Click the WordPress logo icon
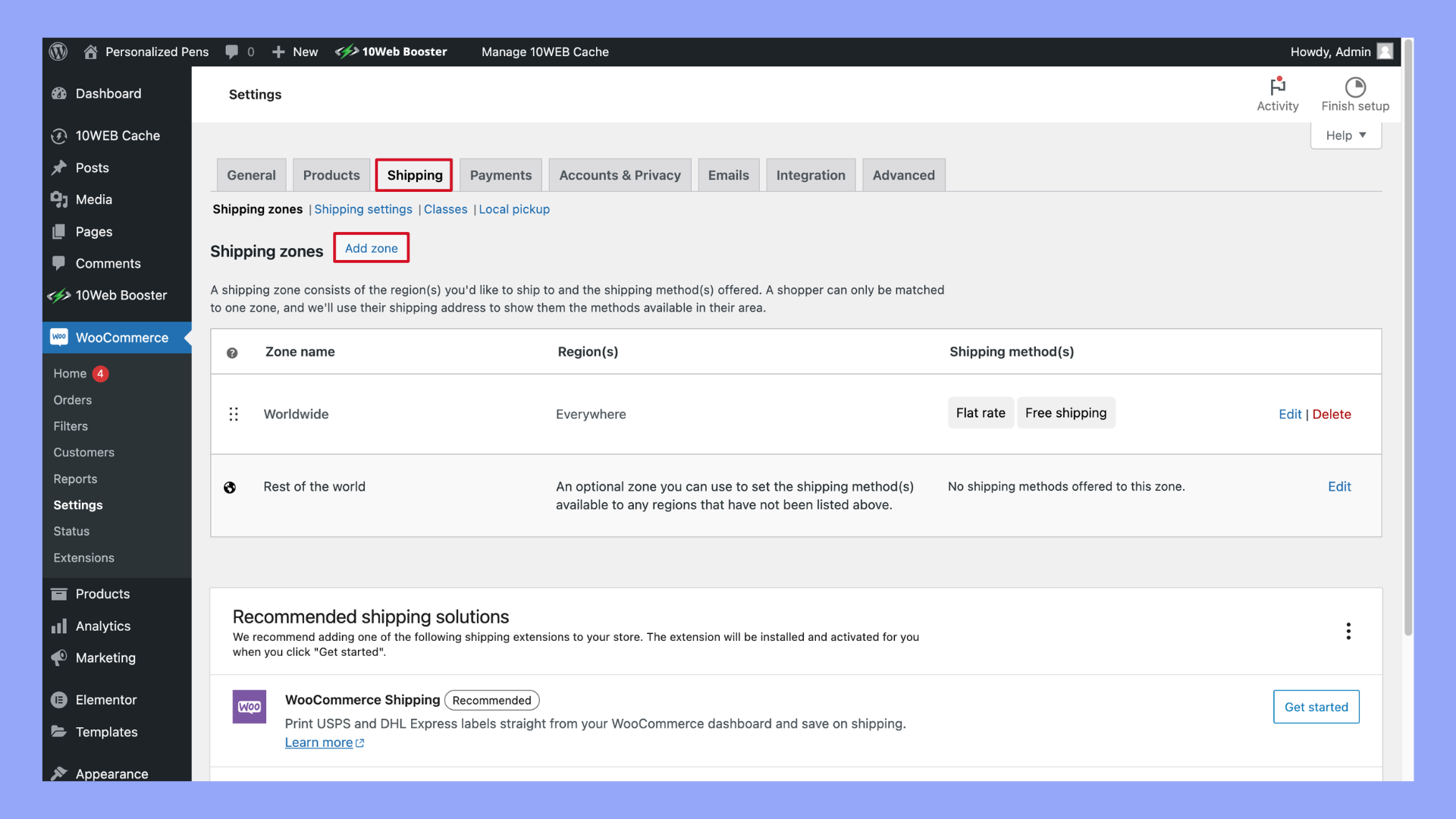The image size is (1456, 819). pyautogui.click(x=58, y=52)
